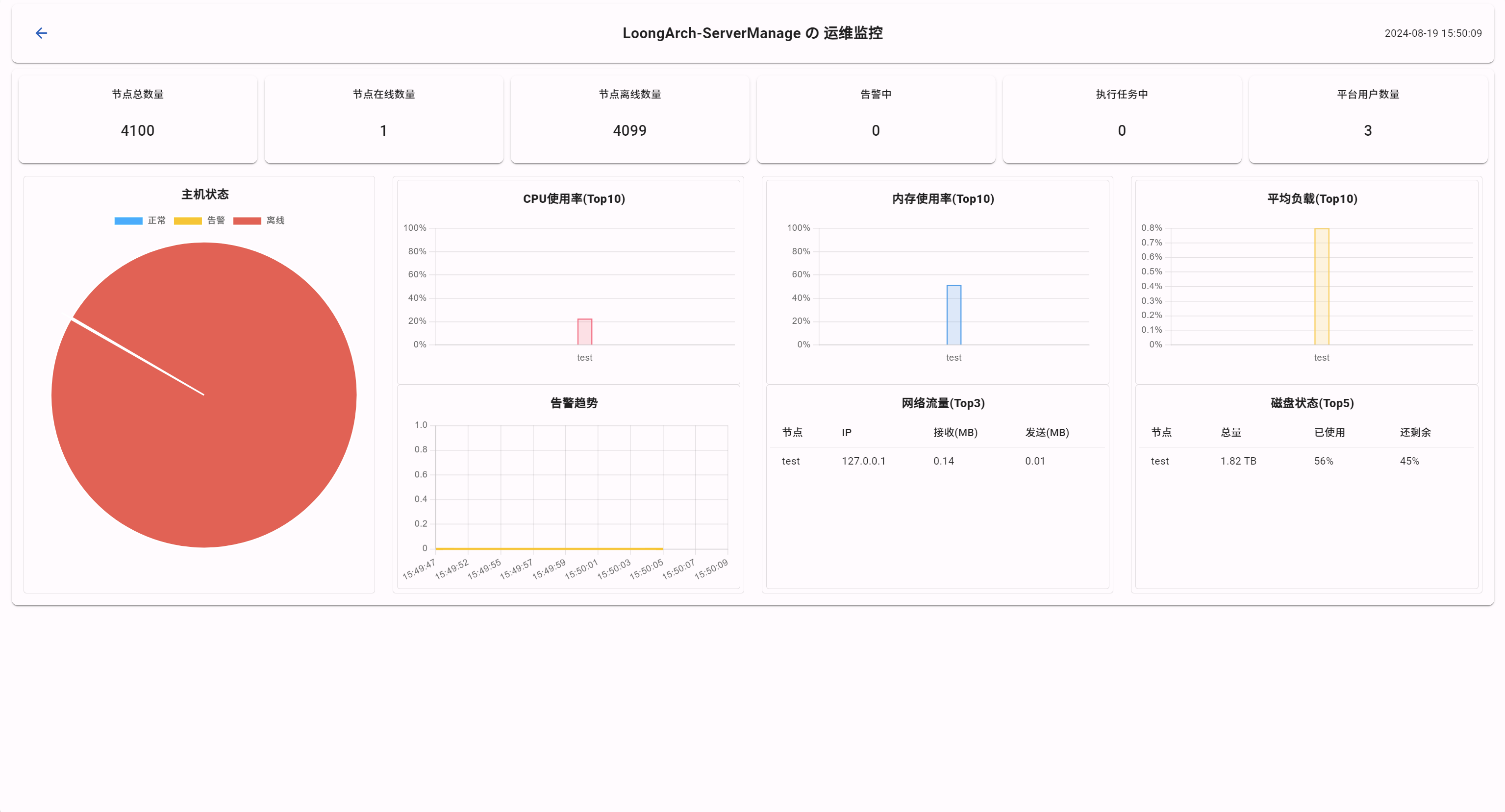This screenshot has width=1505, height=812.
Task: Toggle the 告警 legend item
Action: click(216, 220)
